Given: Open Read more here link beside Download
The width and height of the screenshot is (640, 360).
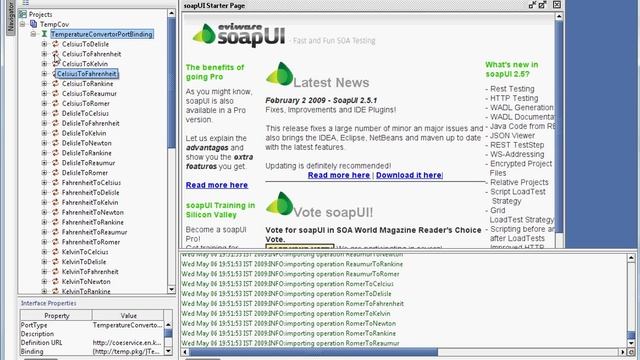Looking at the screenshot, I should click(x=339, y=175).
